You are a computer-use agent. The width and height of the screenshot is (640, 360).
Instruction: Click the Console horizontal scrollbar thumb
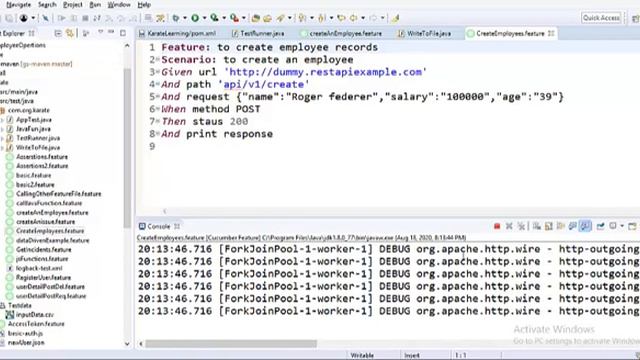[x=231, y=344]
